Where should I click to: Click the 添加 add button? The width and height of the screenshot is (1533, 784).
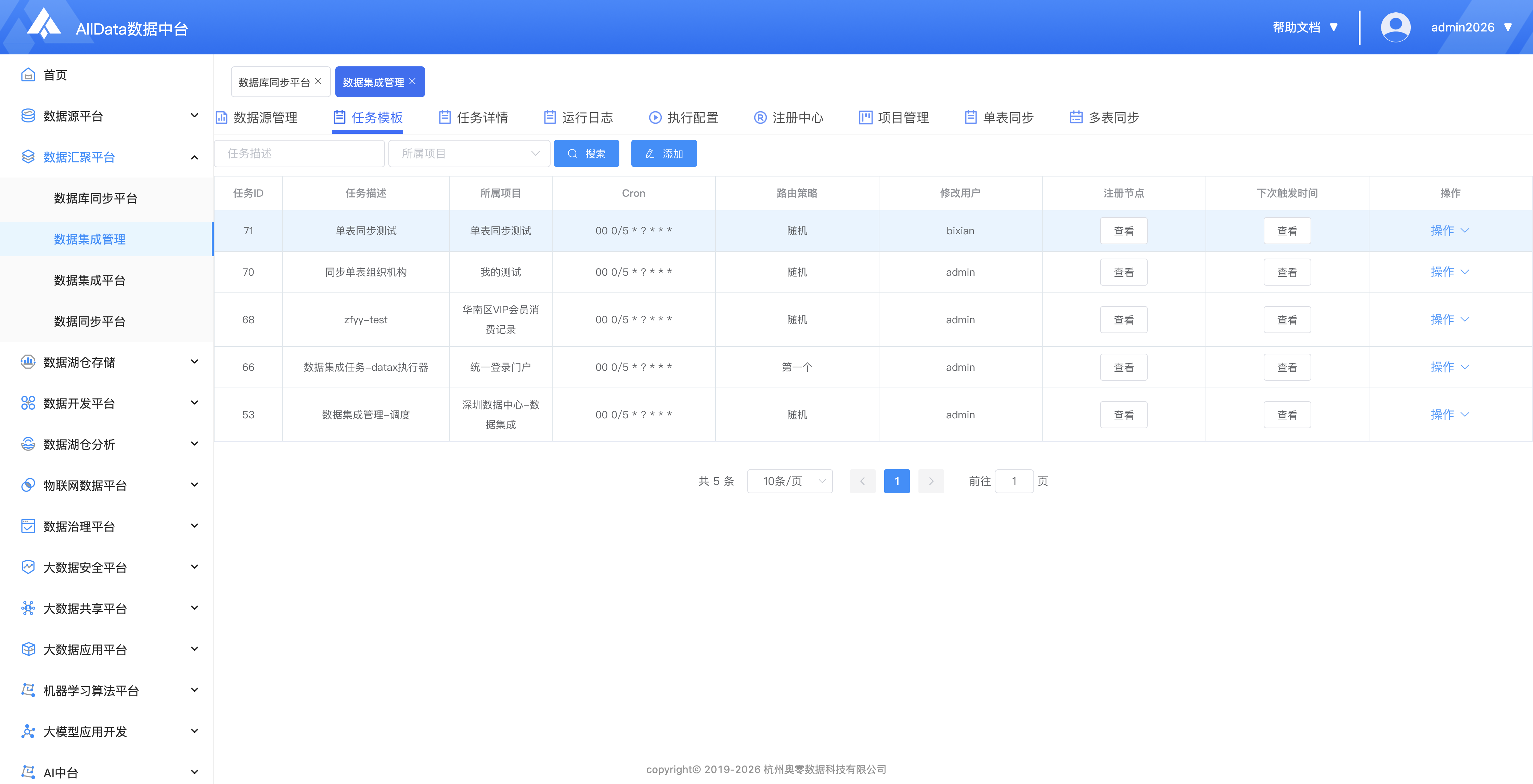pyautogui.click(x=664, y=154)
